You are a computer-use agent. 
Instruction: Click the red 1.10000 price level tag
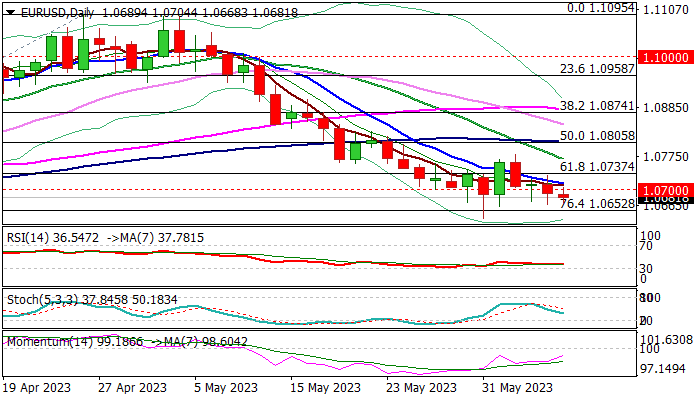[664, 58]
